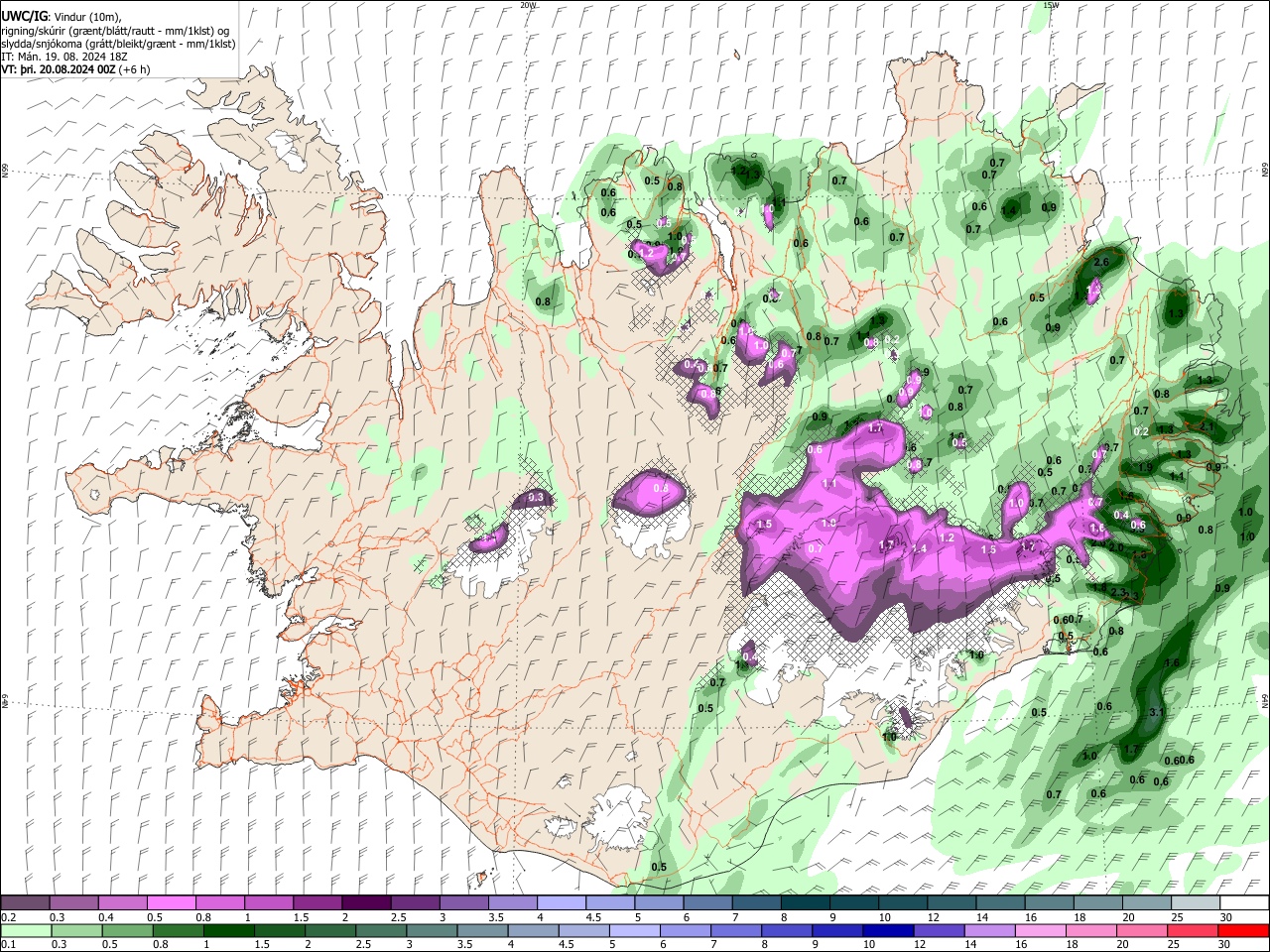Click the "0.1" label under the bottom legend row

[8, 945]
